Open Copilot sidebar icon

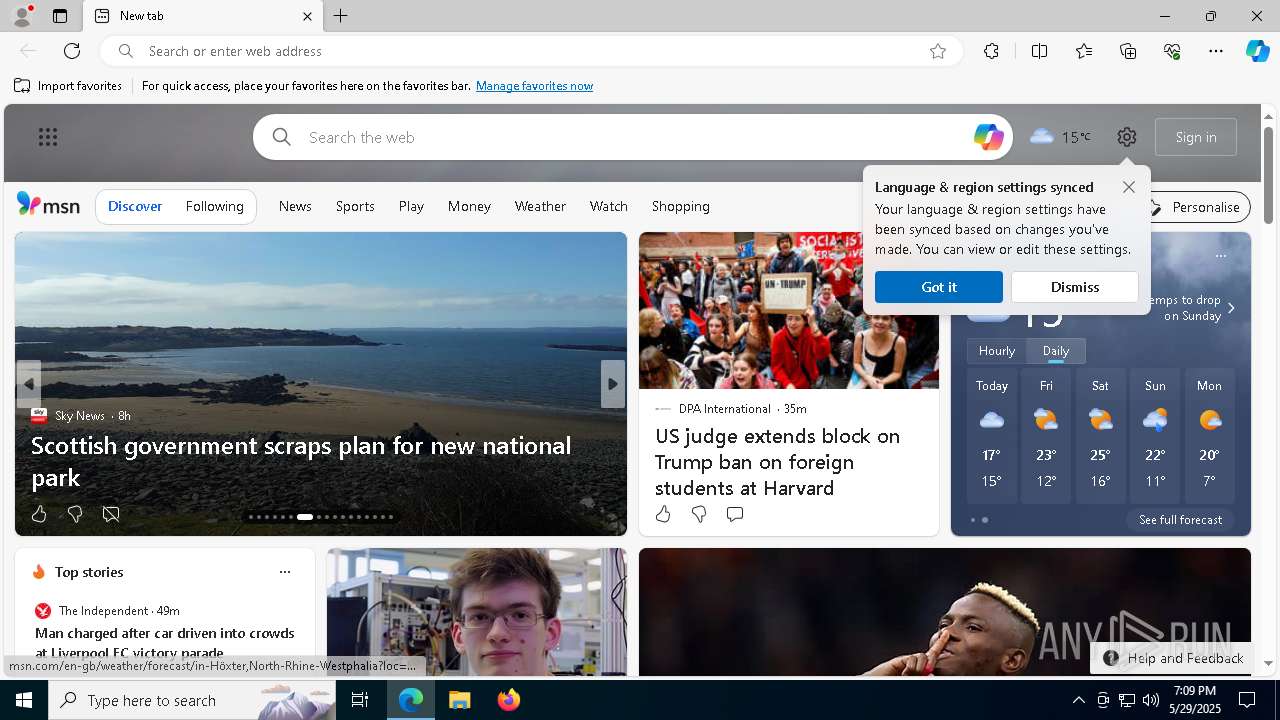coord(1257,51)
